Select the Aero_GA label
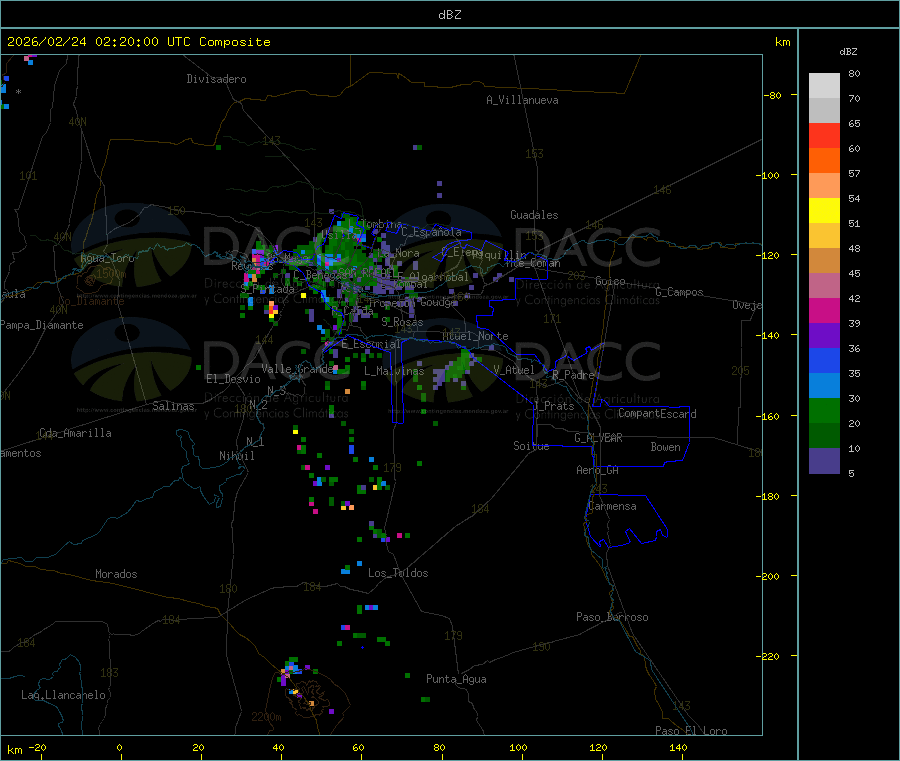This screenshot has height=761, width=900. (x=597, y=470)
